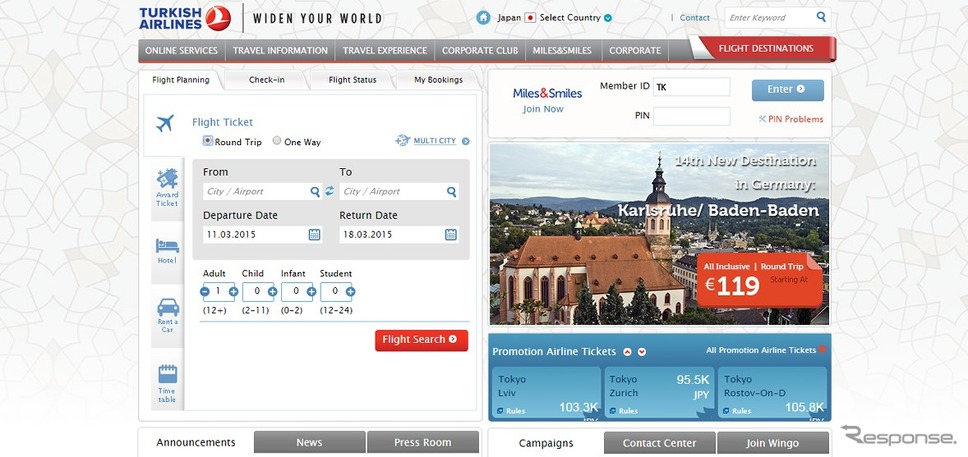The height and width of the screenshot is (457, 968).
Task: Click the From field search magnifier
Action: pos(315,191)
